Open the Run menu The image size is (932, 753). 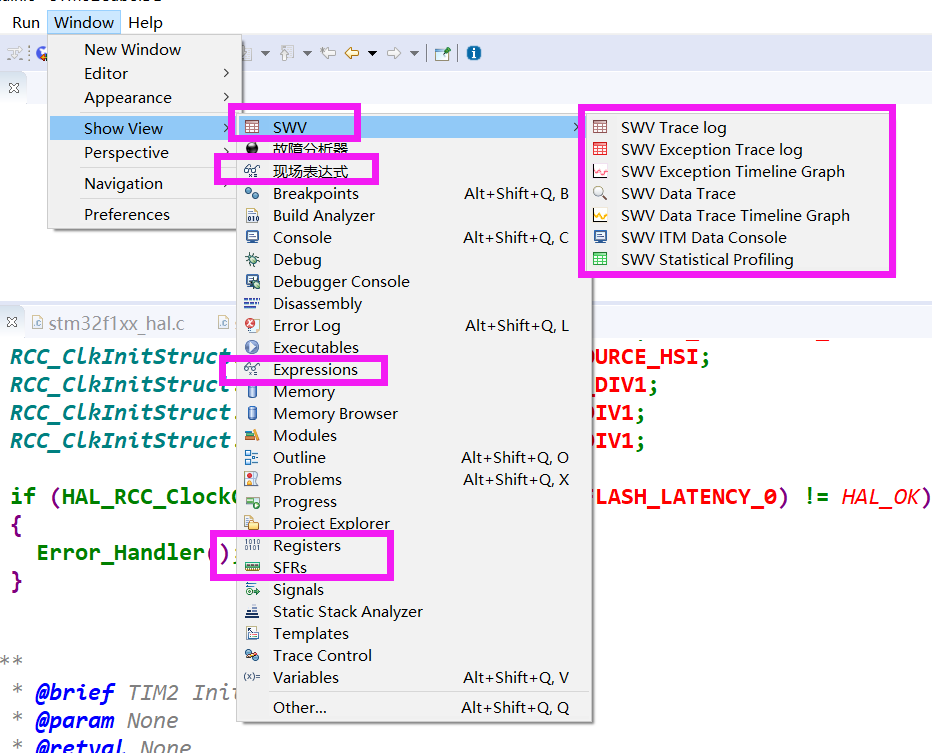pos(26,23)
